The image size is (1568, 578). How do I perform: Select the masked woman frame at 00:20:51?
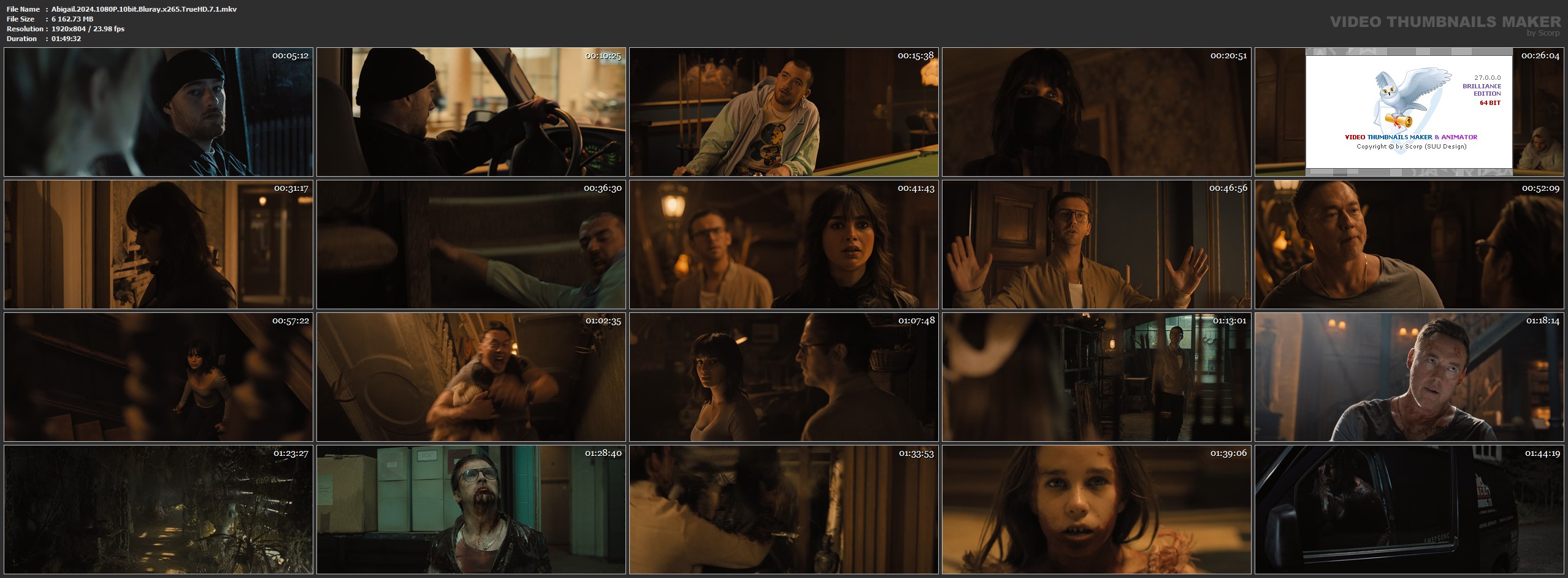[1096, 112]
